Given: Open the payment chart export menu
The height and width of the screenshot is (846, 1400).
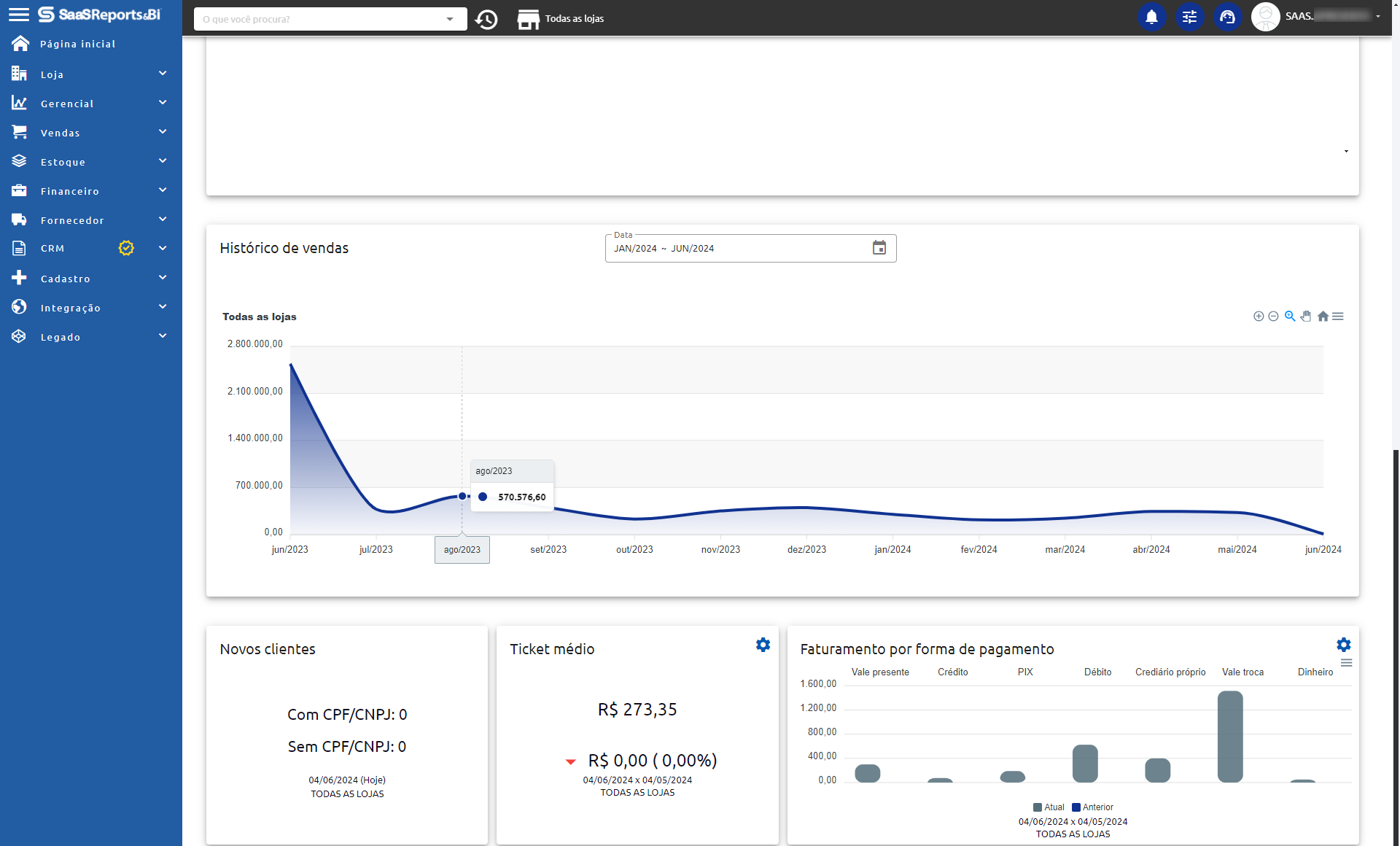Looking at the screenshot, I should click(1347, 663).
